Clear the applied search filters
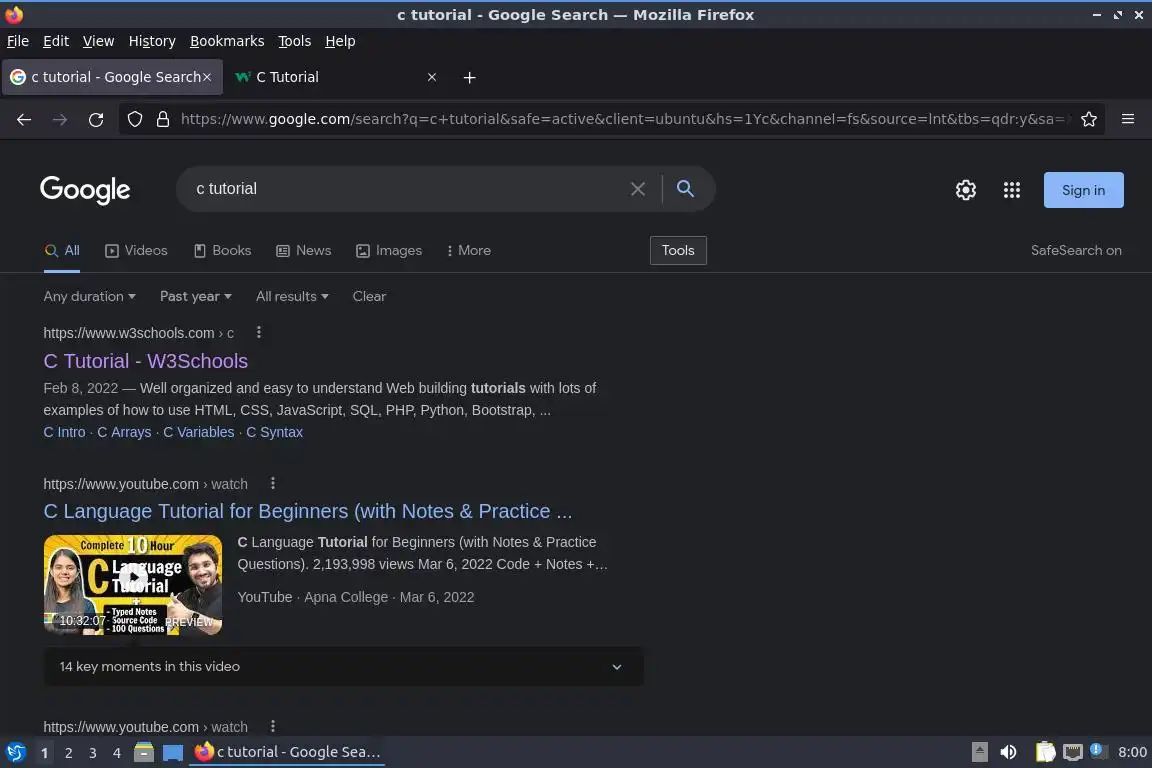Image resolution: width=1152 pixels, height=768 pixels. [x=369, y=296]
